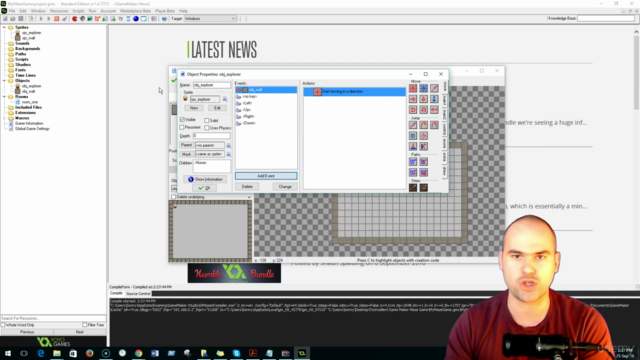
Task: Toggle the Whole Word Only checkbox
Action: [3, 325]
